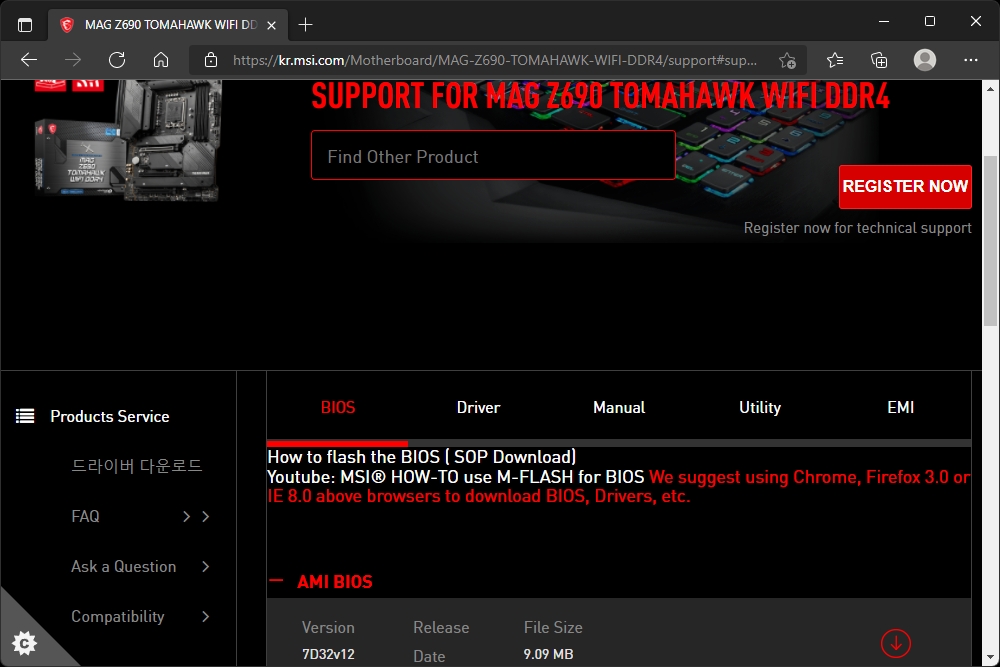Screen dimensions: 1000x667
Task: Open the browser home page
Action: [161, 61]
